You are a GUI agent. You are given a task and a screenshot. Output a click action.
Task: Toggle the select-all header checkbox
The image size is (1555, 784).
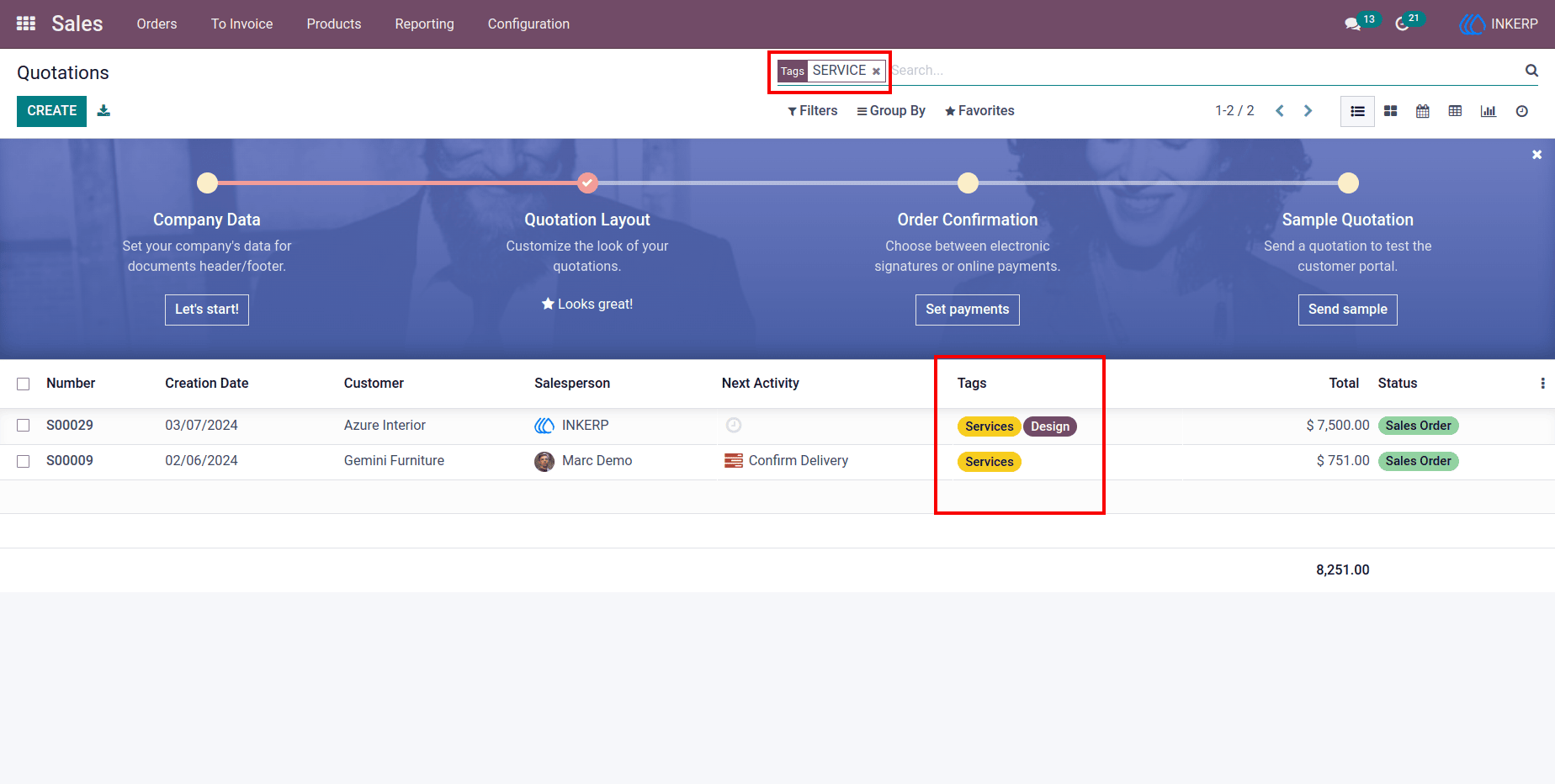pyautogui.click(x=24, y=384)
